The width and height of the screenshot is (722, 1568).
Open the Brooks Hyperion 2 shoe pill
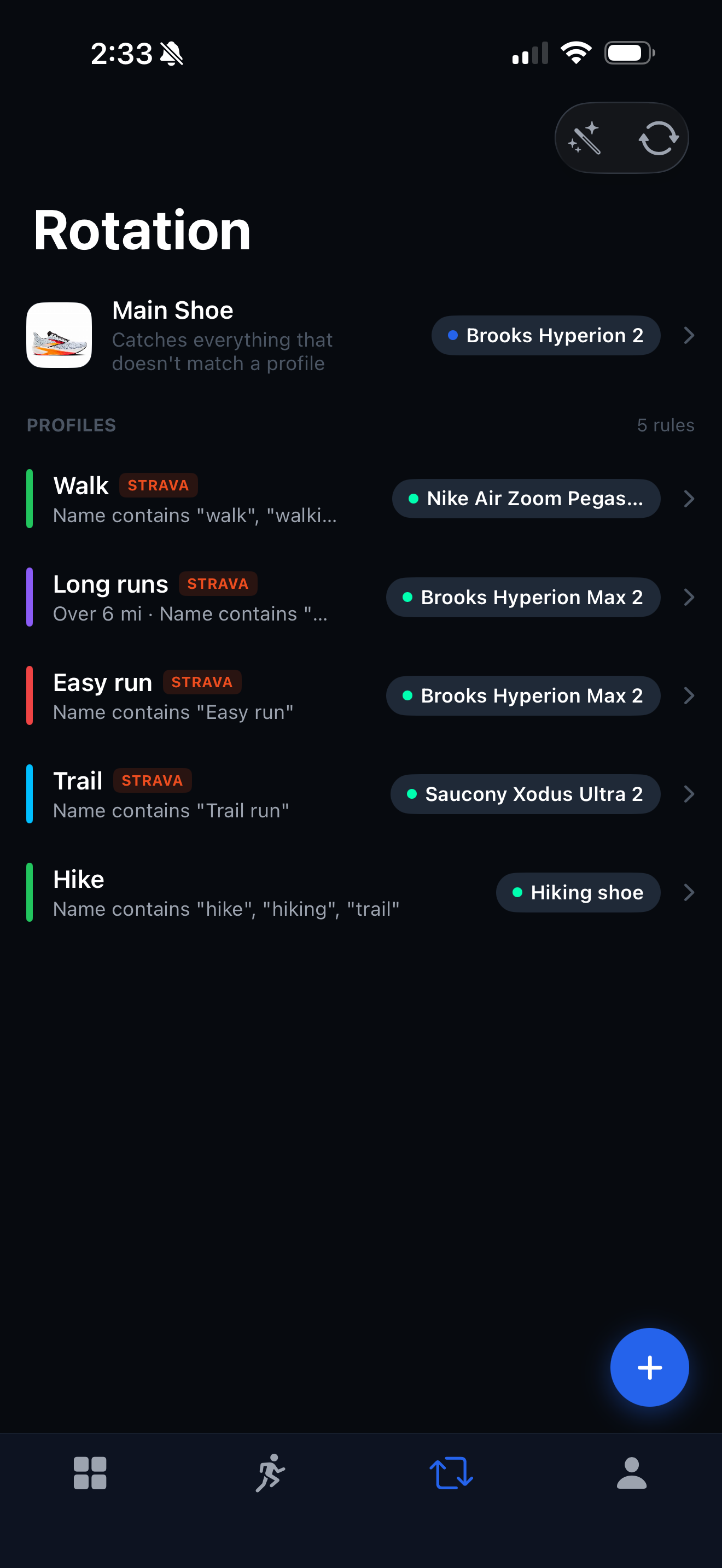click(545, 335)
